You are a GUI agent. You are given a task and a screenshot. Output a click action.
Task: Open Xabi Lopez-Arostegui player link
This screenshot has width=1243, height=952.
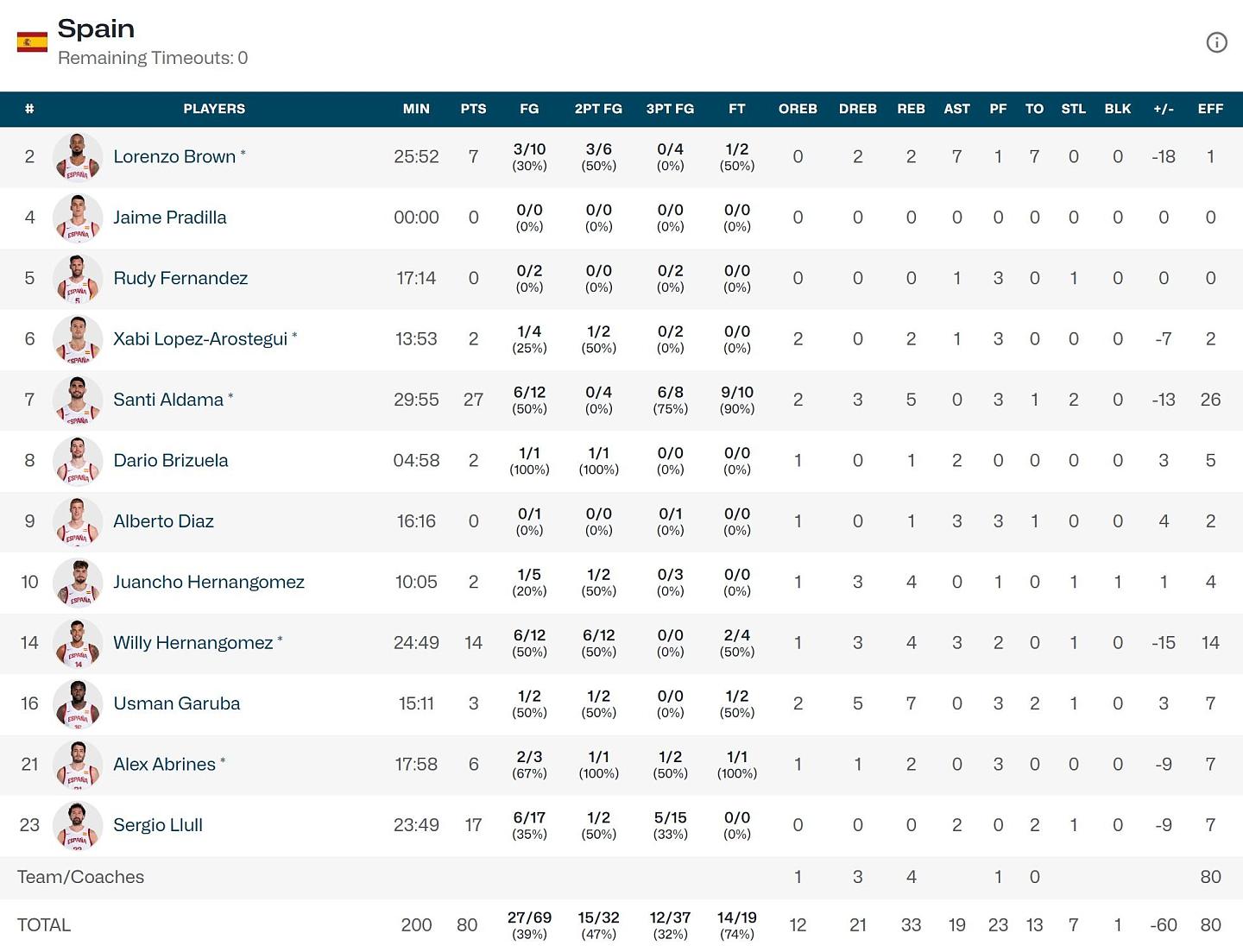(200, 339)
